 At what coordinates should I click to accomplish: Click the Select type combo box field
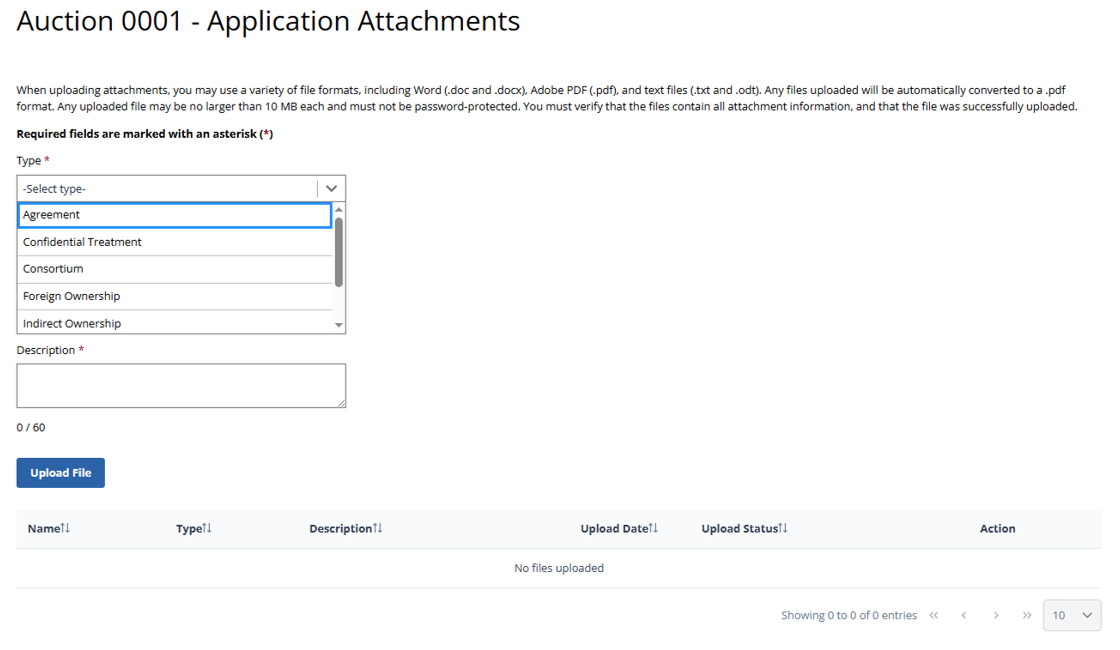pyautogui.click(x=167, y=188)
